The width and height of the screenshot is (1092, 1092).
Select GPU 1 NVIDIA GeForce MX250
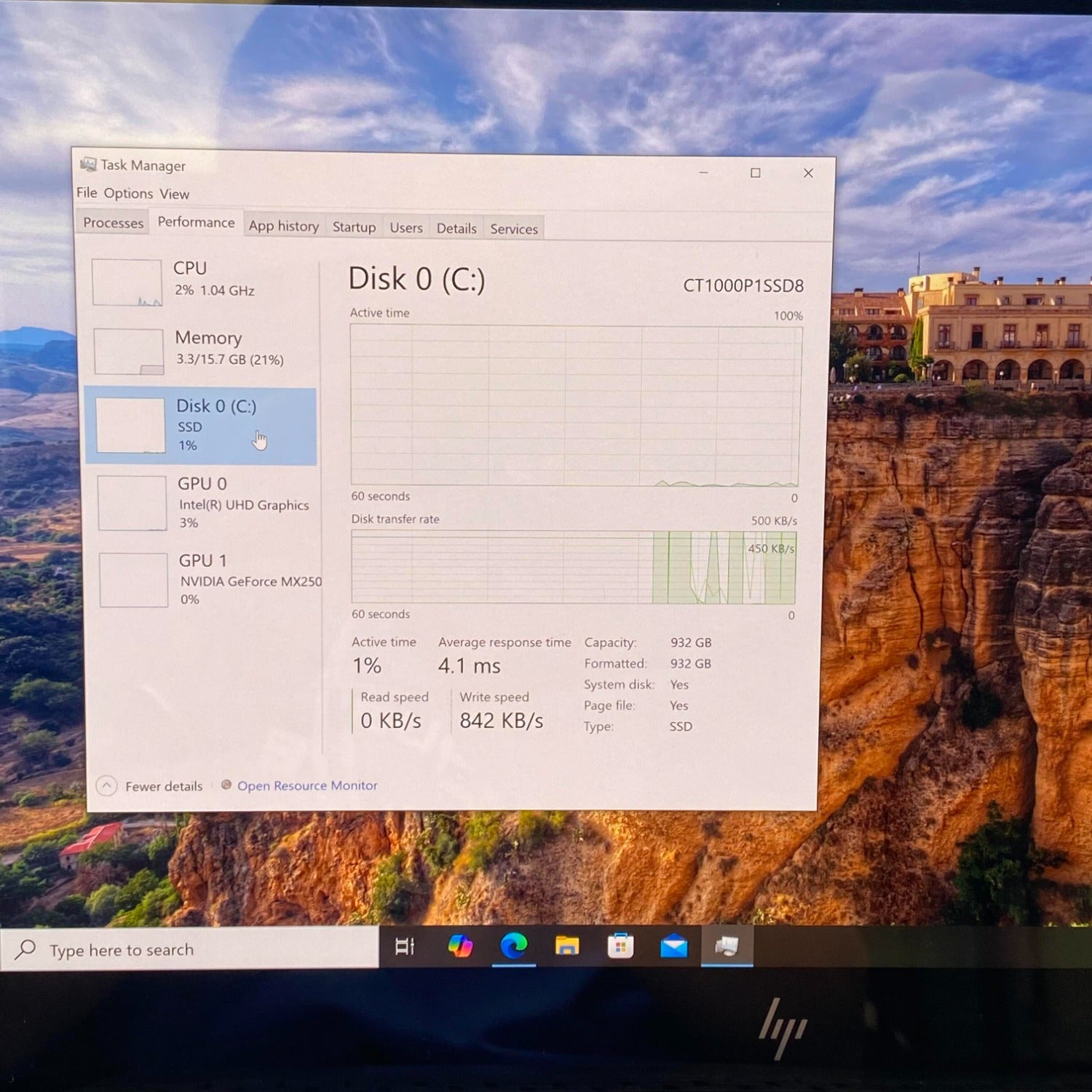tap(206, 579)
